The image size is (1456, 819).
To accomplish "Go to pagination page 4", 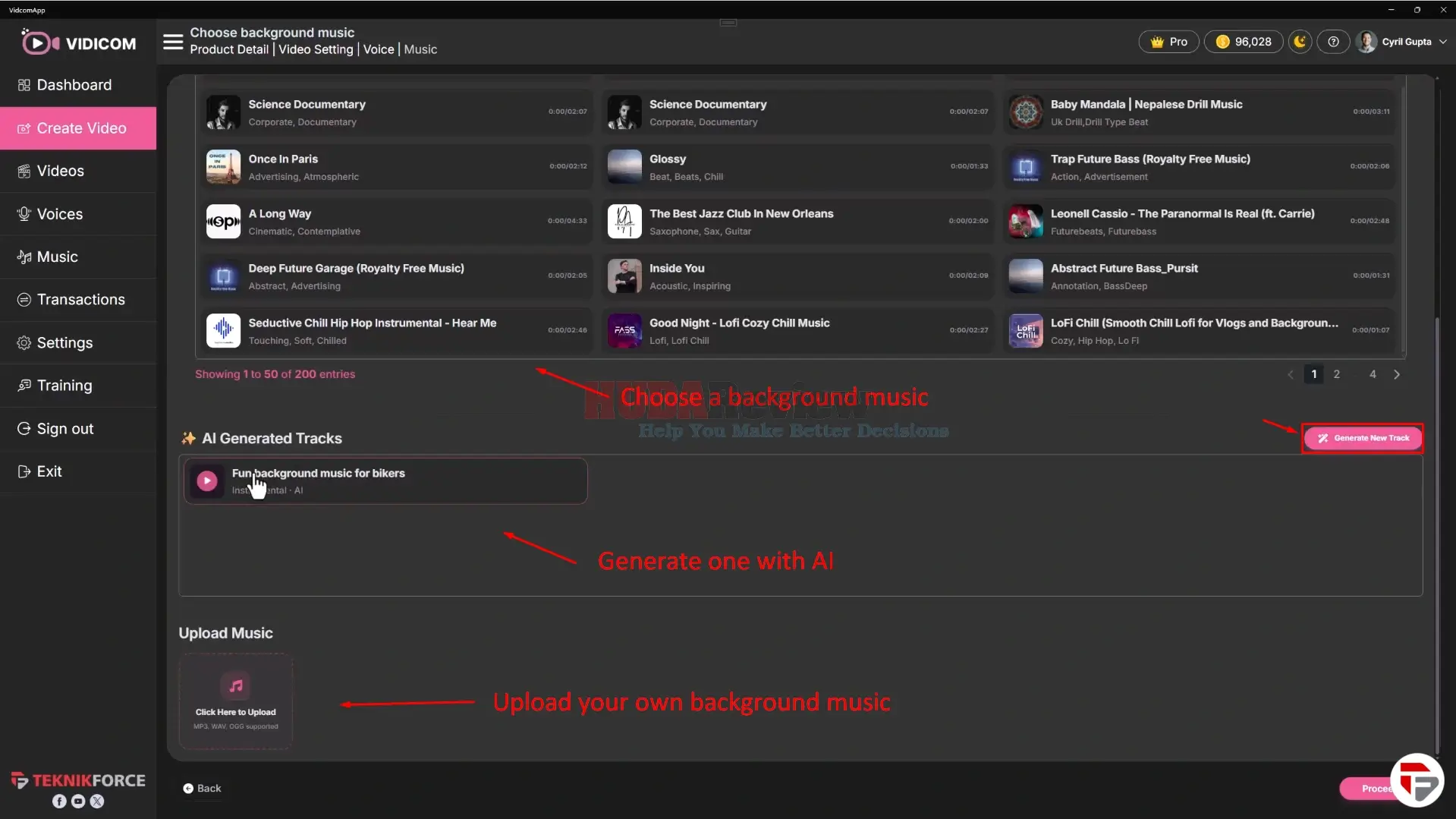I will coord(1373,374).
